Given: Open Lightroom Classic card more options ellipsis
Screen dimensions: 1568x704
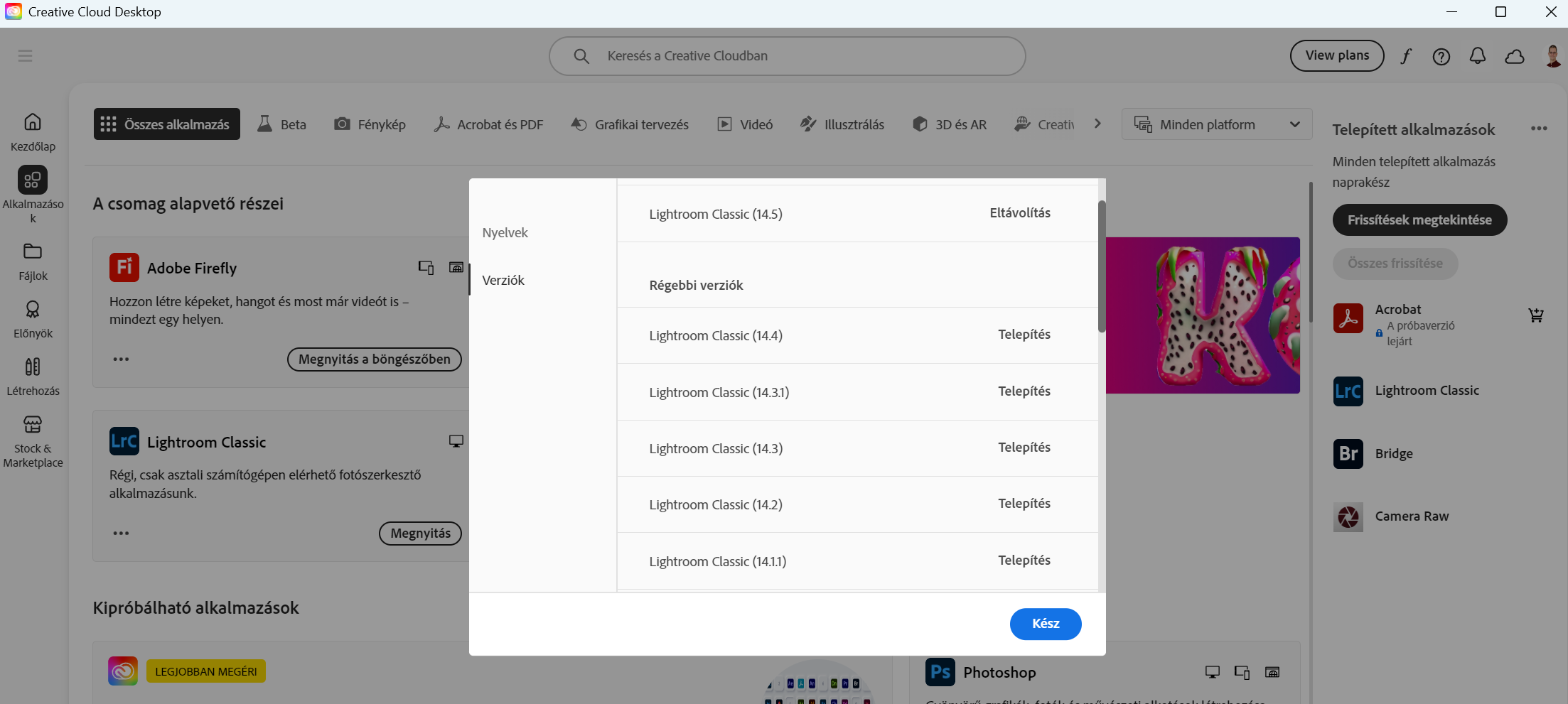Looking at the screenshot, I should click(121, 533).
